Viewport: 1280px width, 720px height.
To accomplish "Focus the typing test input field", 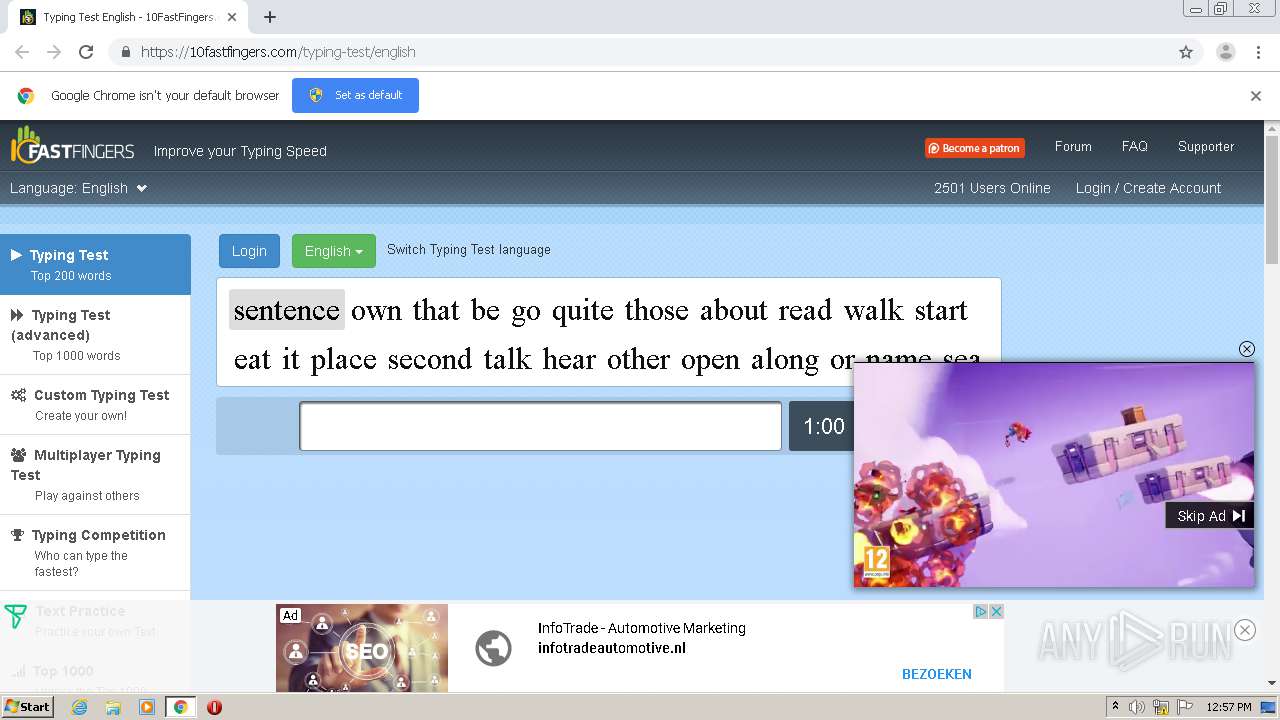I will point(540,427).
